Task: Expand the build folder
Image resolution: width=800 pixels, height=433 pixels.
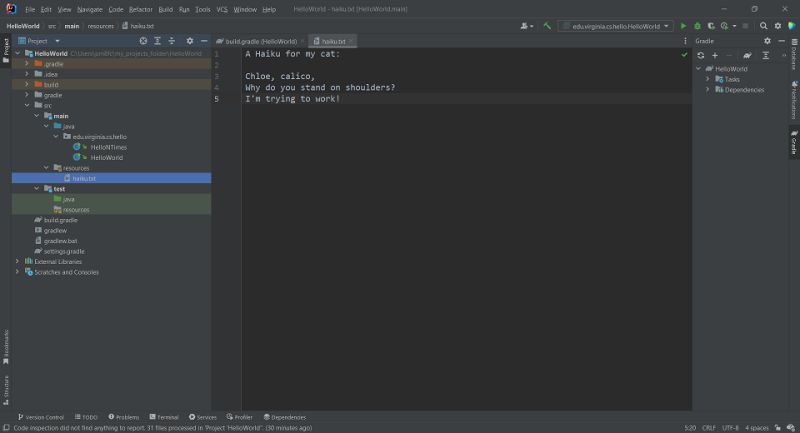Action: tap(27, 84)
